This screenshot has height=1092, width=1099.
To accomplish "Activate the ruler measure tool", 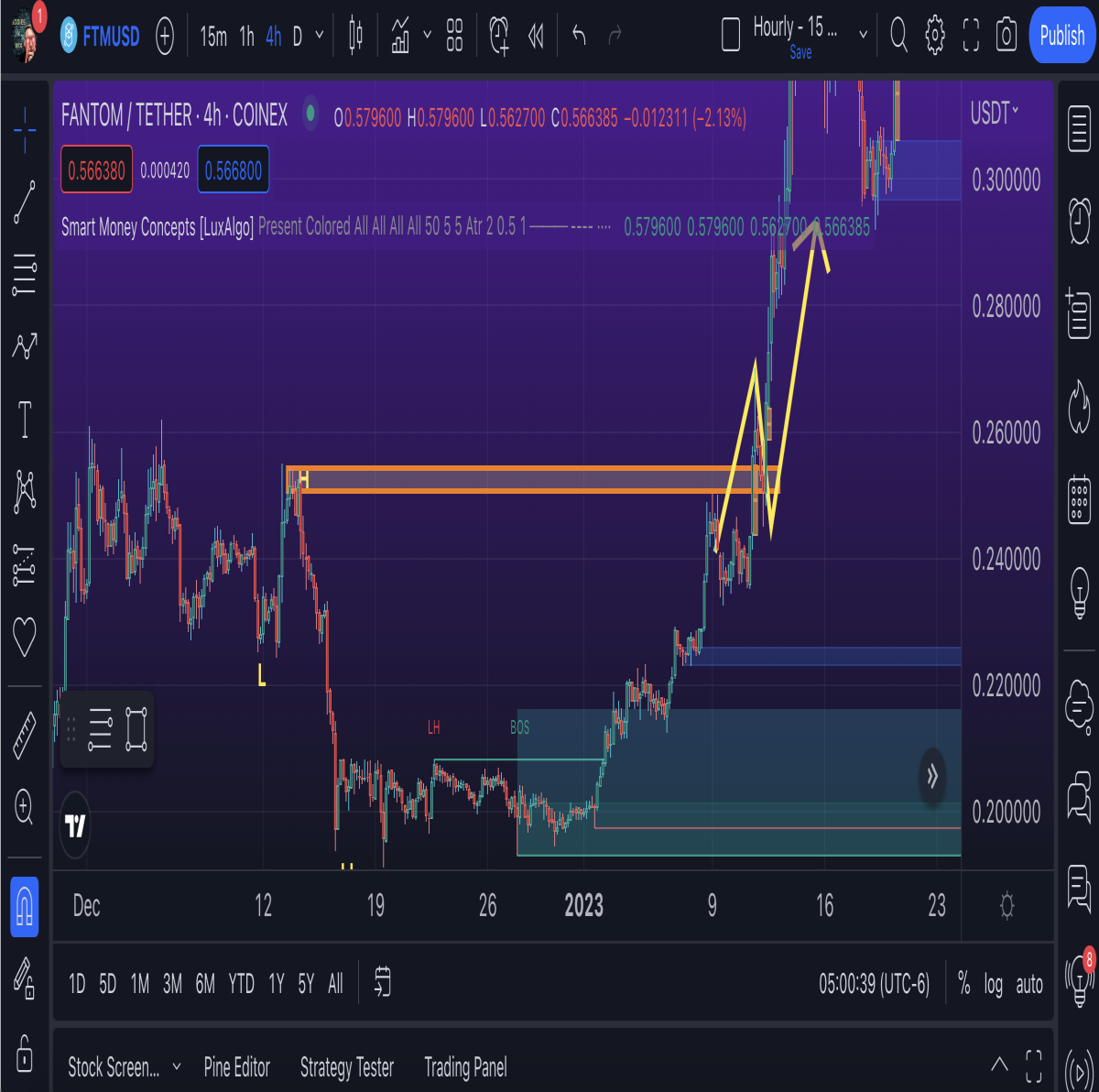I will pyautogui.click(x=25, y=736).
